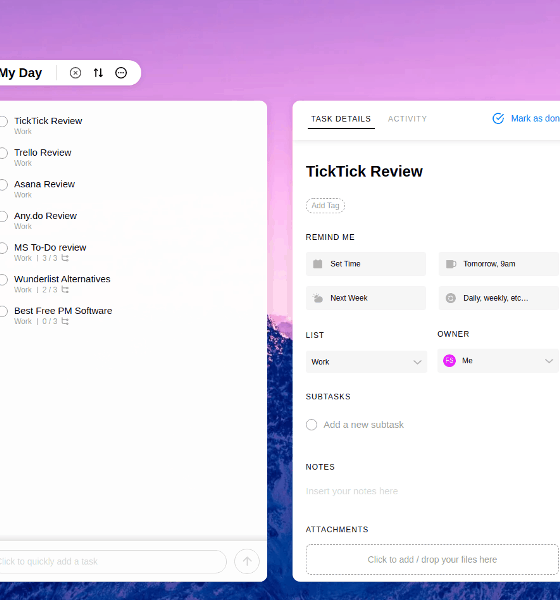
Task: Switch to the Activity tab
Action: (407, 119)
